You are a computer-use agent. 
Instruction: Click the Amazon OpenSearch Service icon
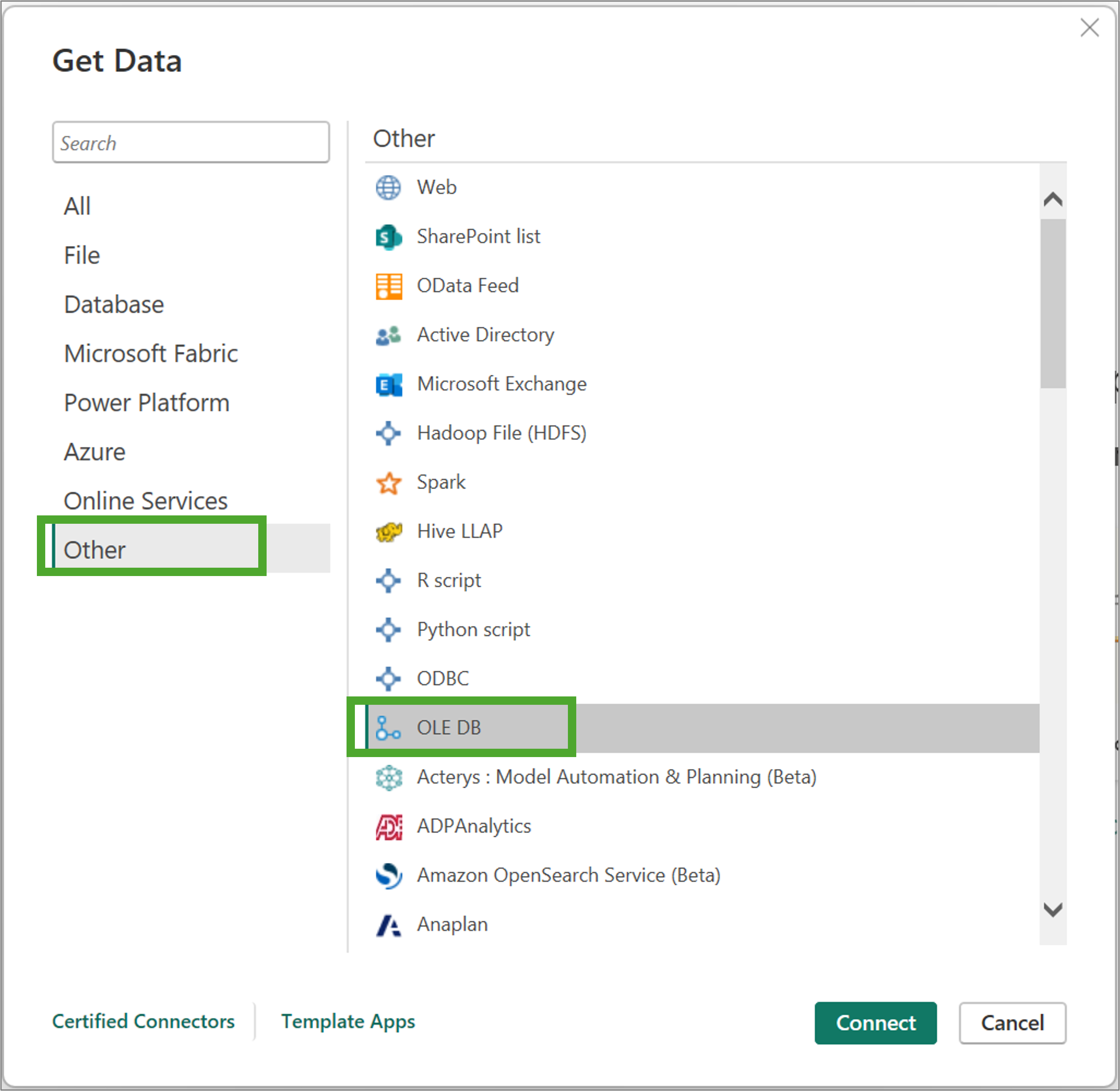(x=388, y=876)
